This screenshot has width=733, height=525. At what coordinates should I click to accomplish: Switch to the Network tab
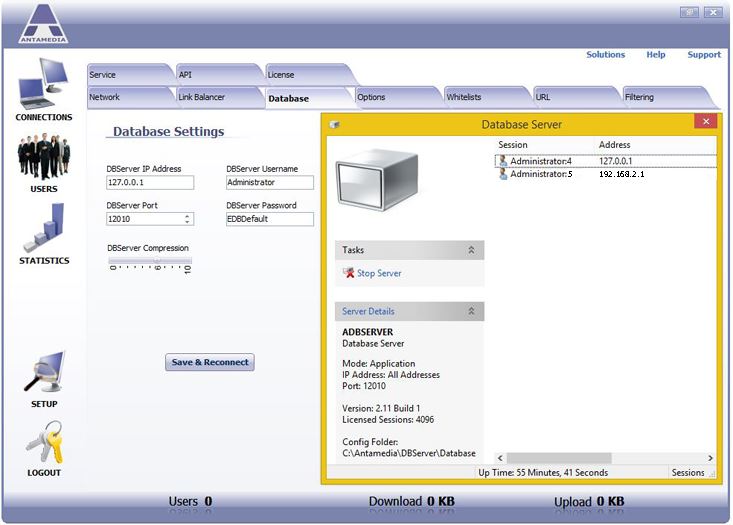(128, 97)
